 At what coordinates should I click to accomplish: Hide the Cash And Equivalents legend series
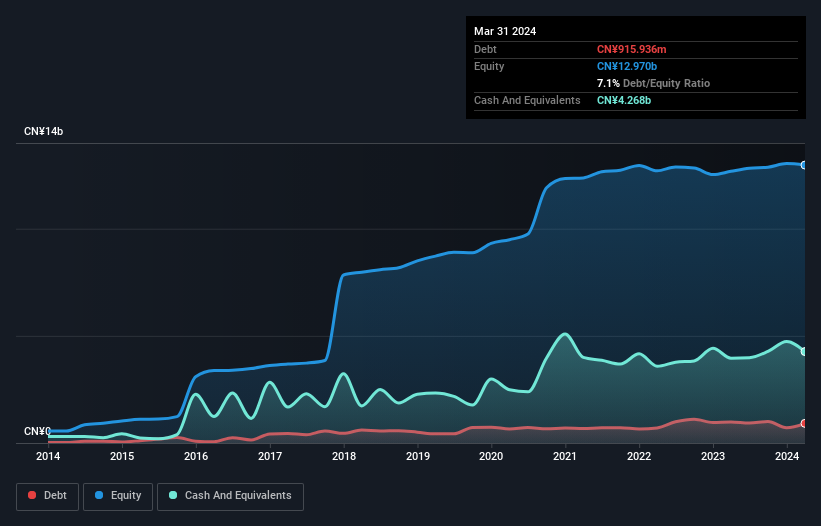(x=229, y=496)
